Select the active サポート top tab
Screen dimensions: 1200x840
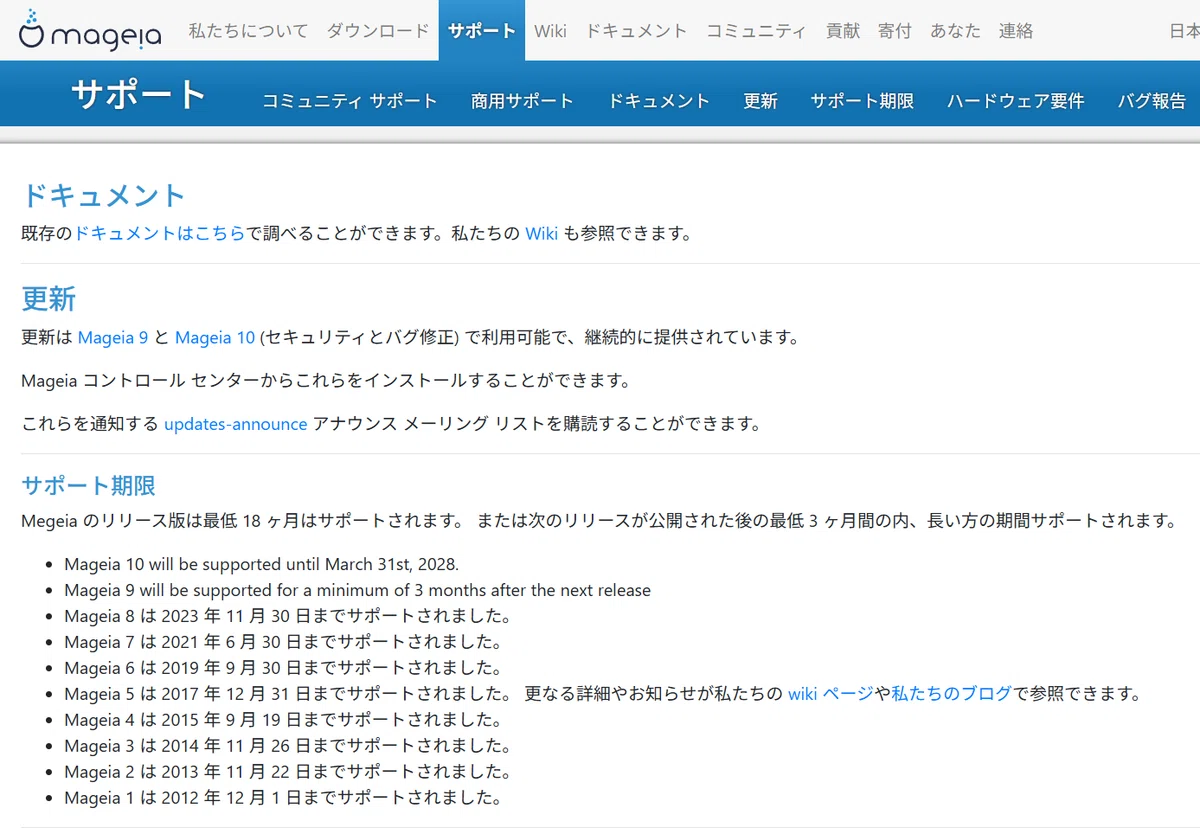click(482, 31)
